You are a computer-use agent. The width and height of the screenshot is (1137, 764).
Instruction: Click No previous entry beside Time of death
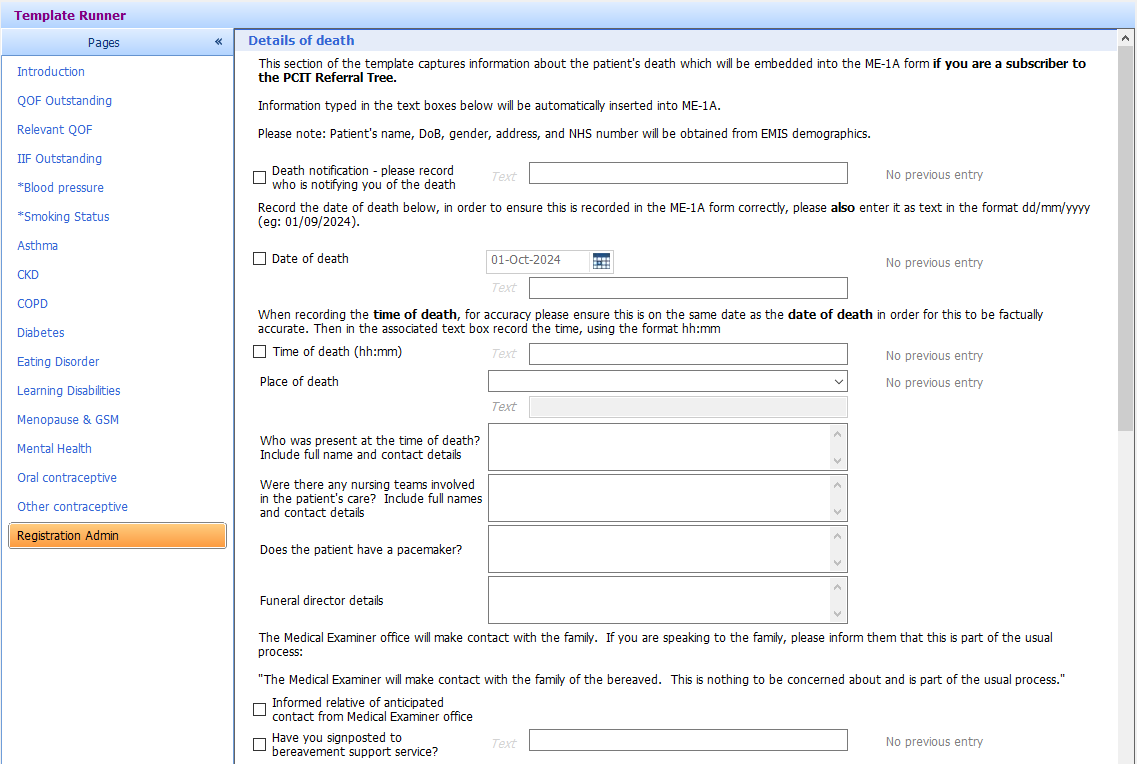[934, 356]
